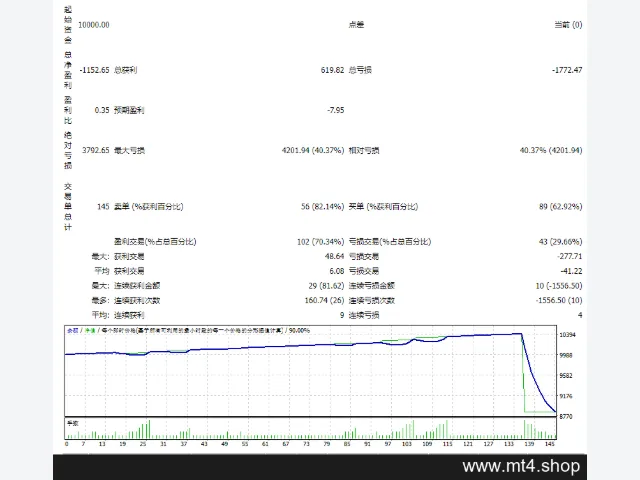Click average profit trade value 6.08
This screenshot has height=480, width=640.
tap(337, 271)
